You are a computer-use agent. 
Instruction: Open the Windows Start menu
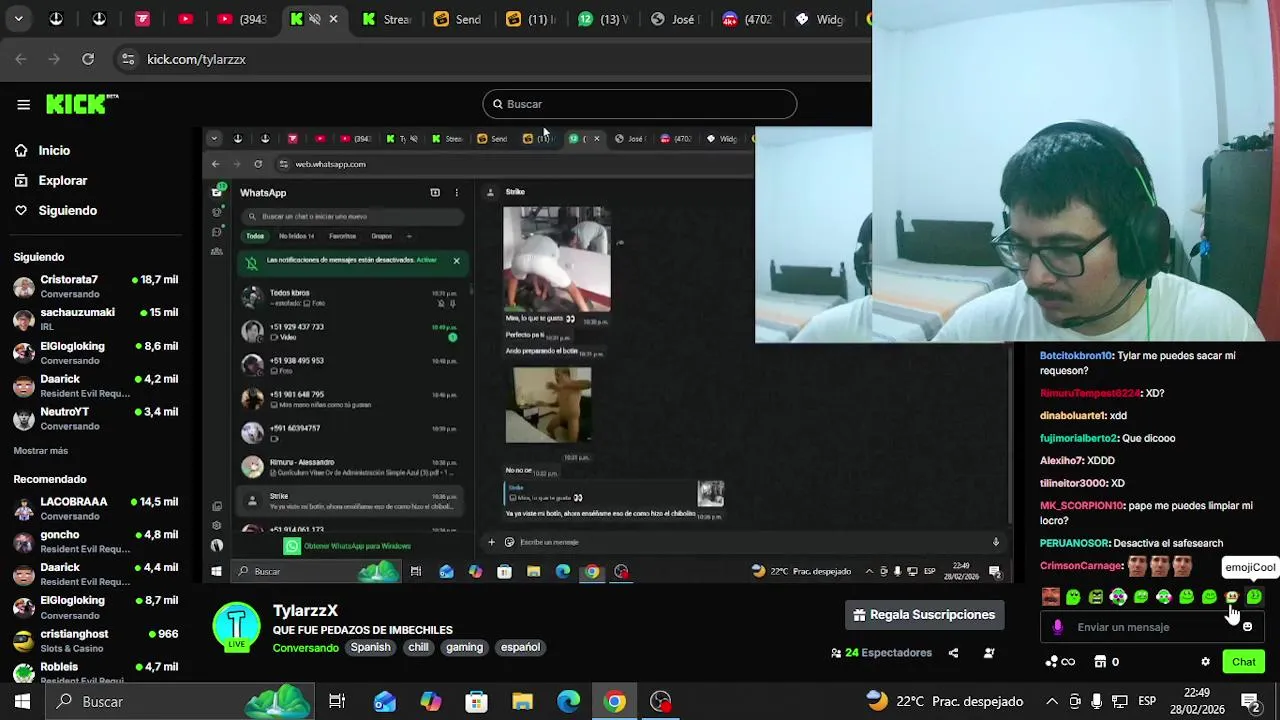click(22, 702)
